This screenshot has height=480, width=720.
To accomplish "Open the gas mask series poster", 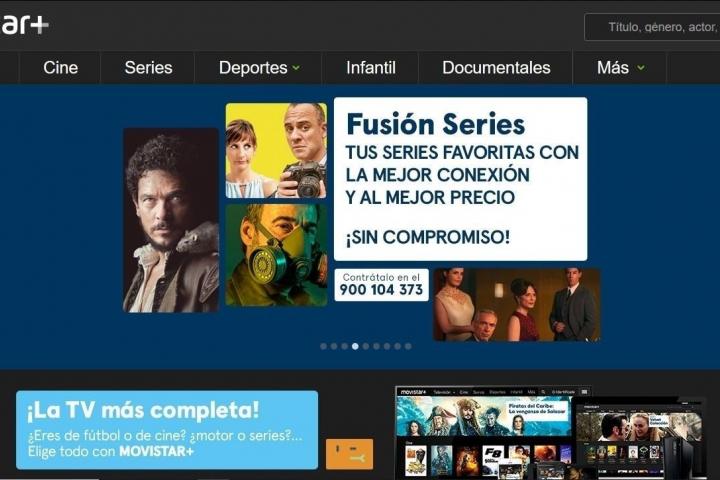I will point(276,255).
